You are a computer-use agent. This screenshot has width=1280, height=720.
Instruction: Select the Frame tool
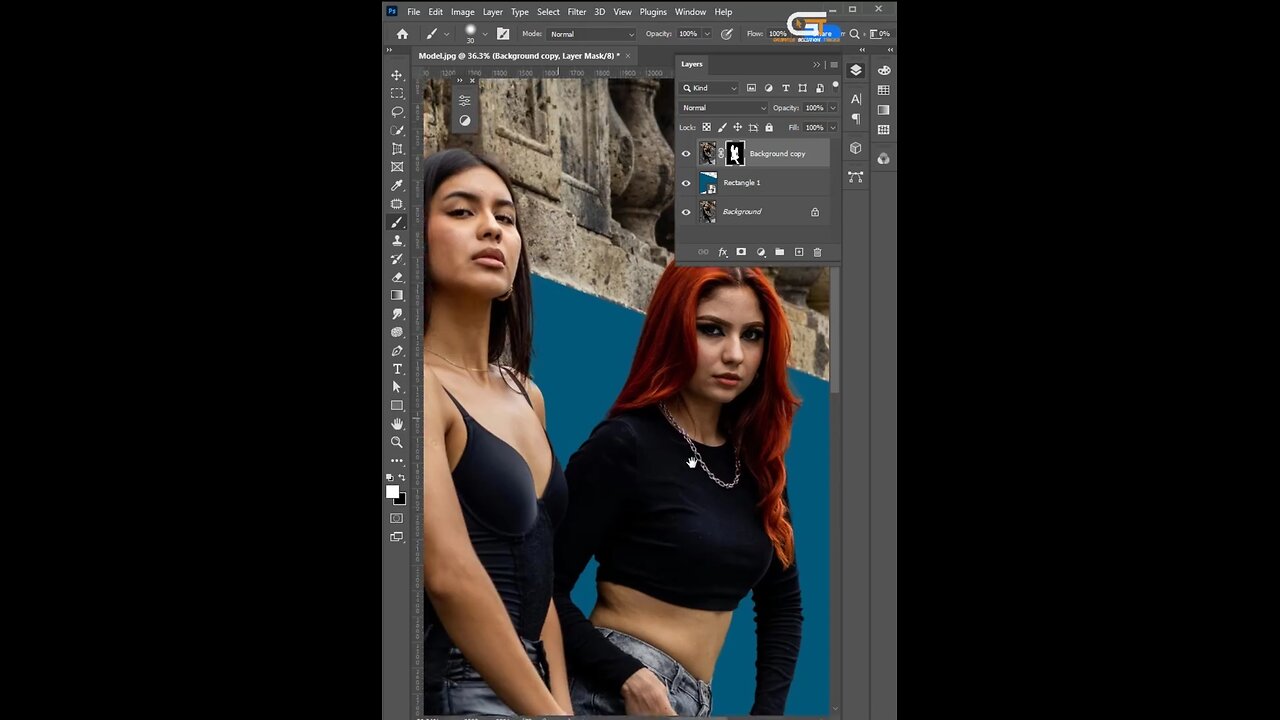[397, 167]
